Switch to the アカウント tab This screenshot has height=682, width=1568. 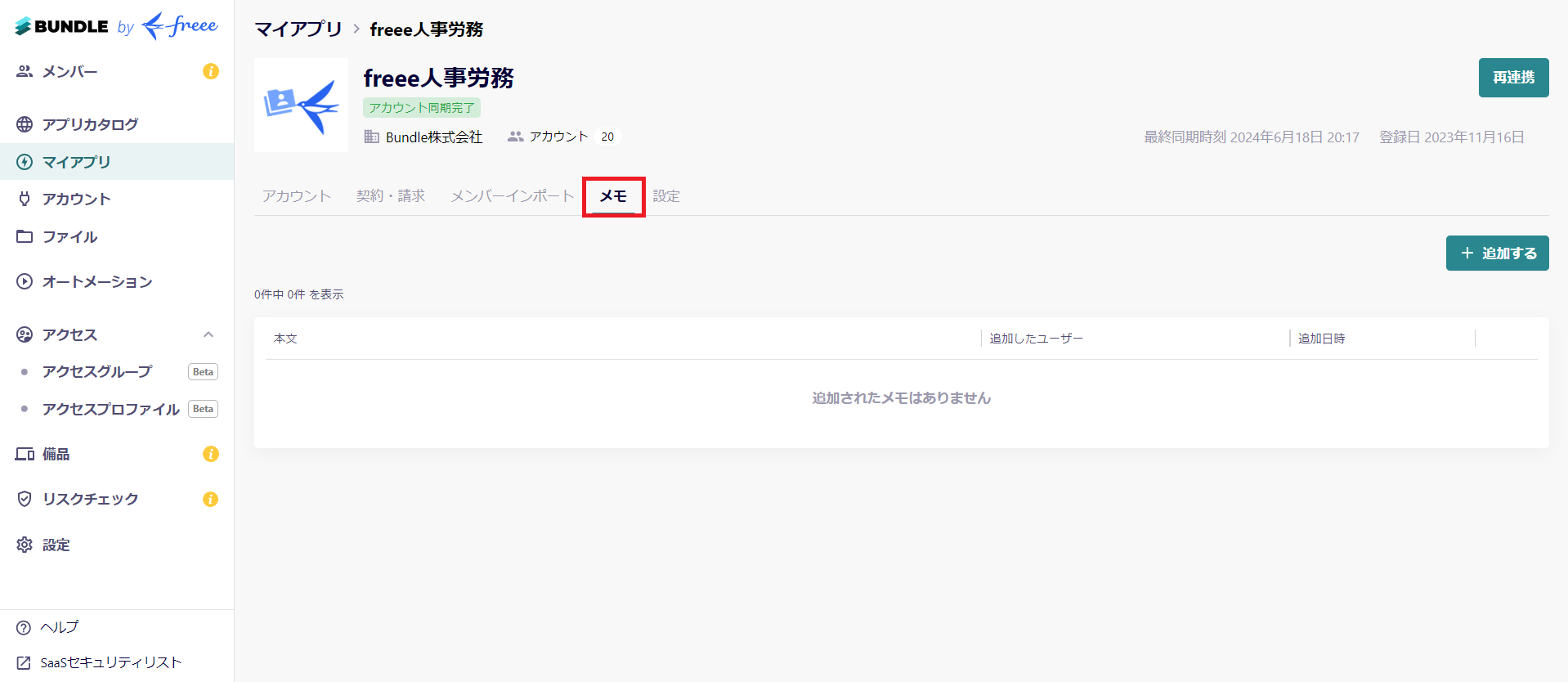pos(297,196)
